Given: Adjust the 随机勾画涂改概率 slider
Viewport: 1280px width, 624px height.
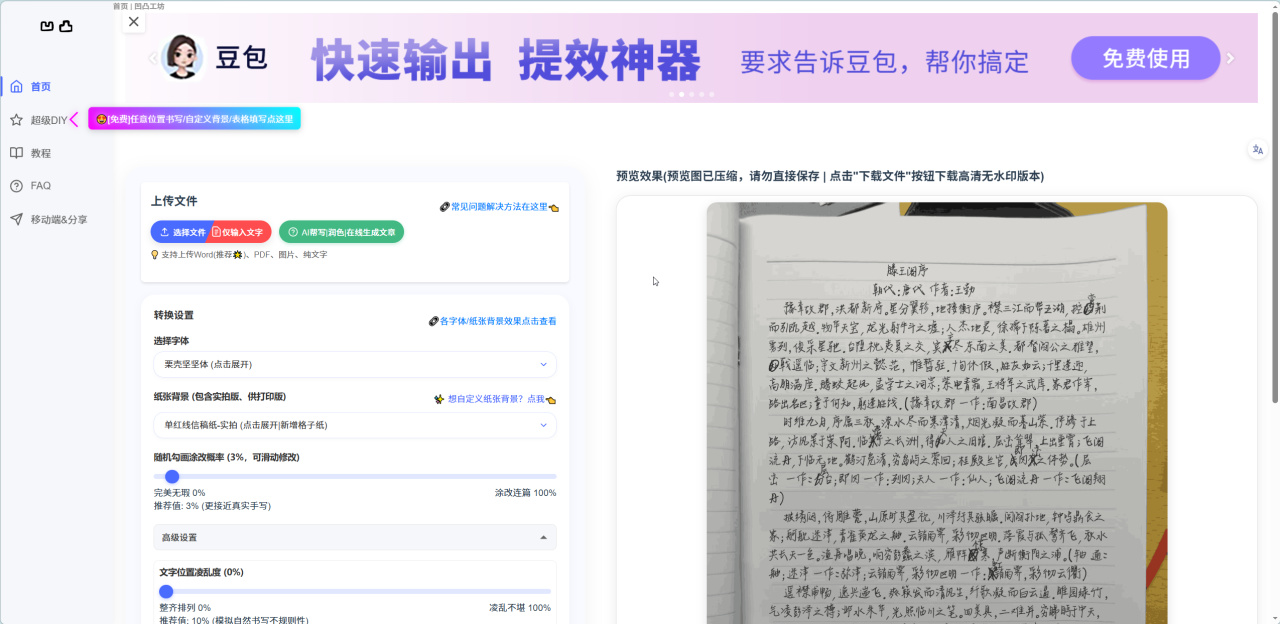Looking at the screenshot, I should click(355, 477).
